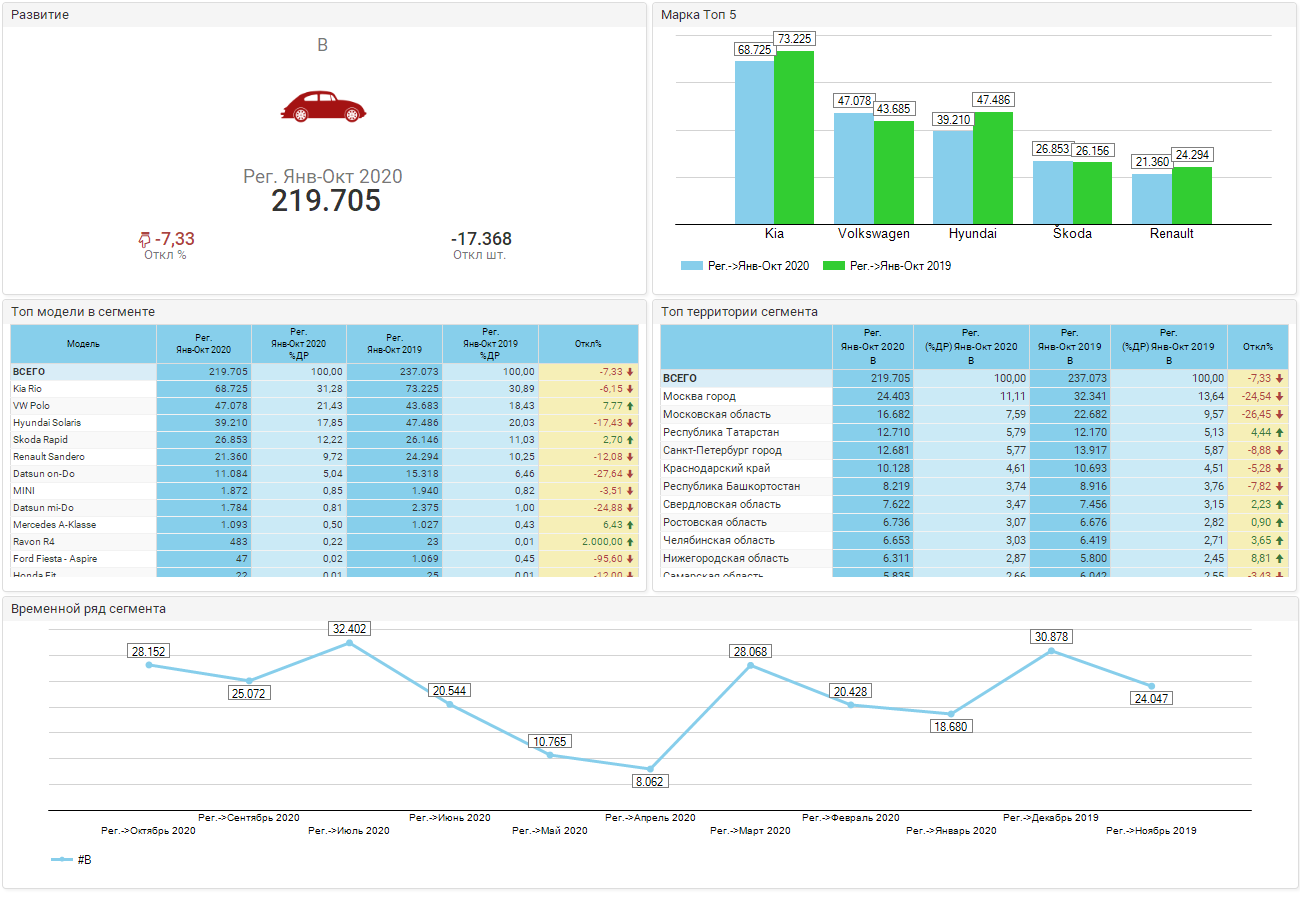Click the 'Рег.->Апрель 2020' axis label

[x=650, y=817]
